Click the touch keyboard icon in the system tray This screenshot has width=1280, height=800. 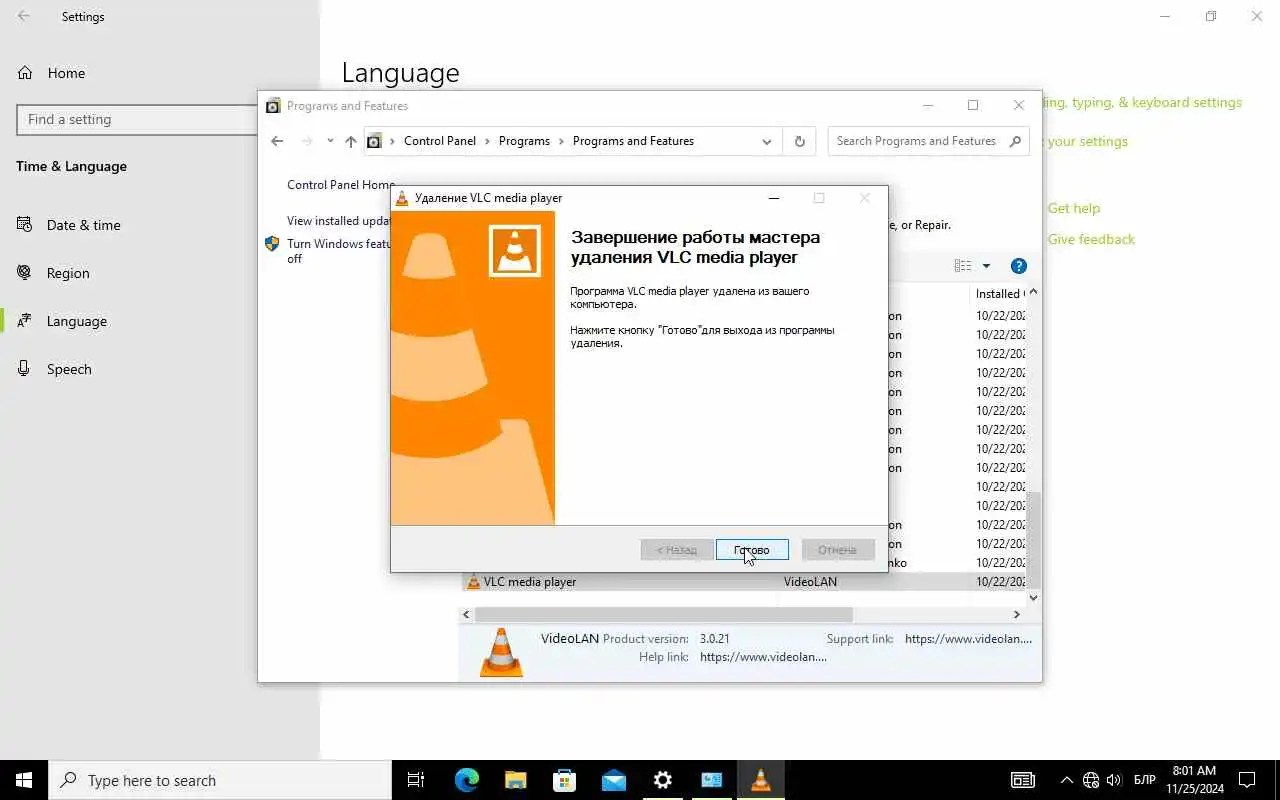point(1023,780)
